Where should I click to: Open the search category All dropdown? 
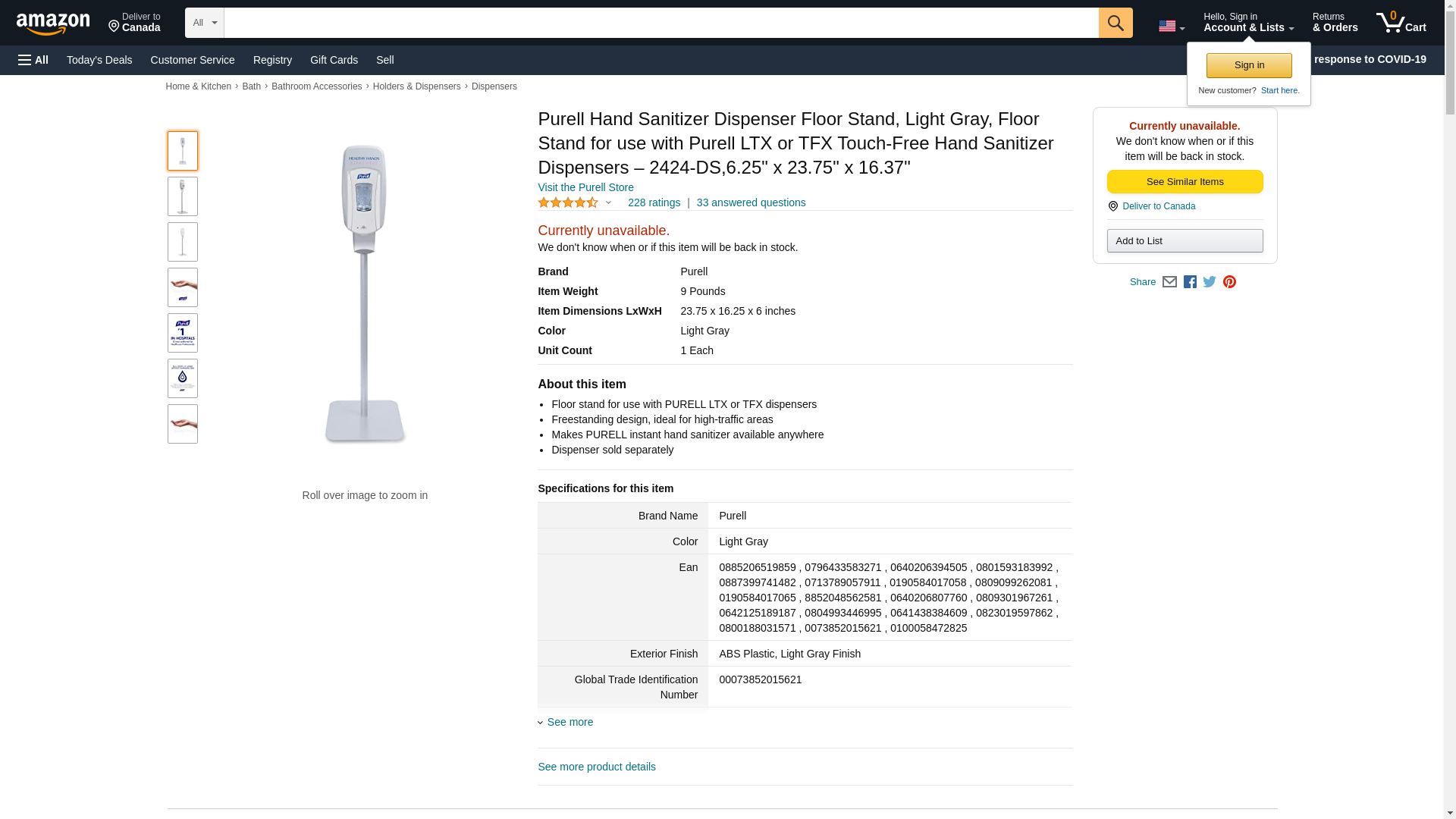pos(204,23)
